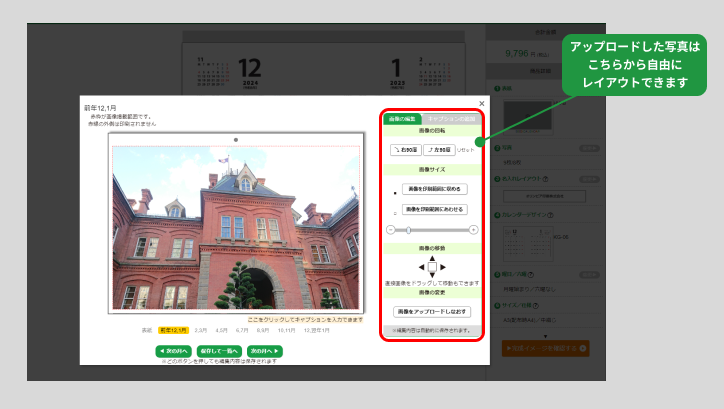
Task: Click the up arrow to move image
Action: point(432,257)
